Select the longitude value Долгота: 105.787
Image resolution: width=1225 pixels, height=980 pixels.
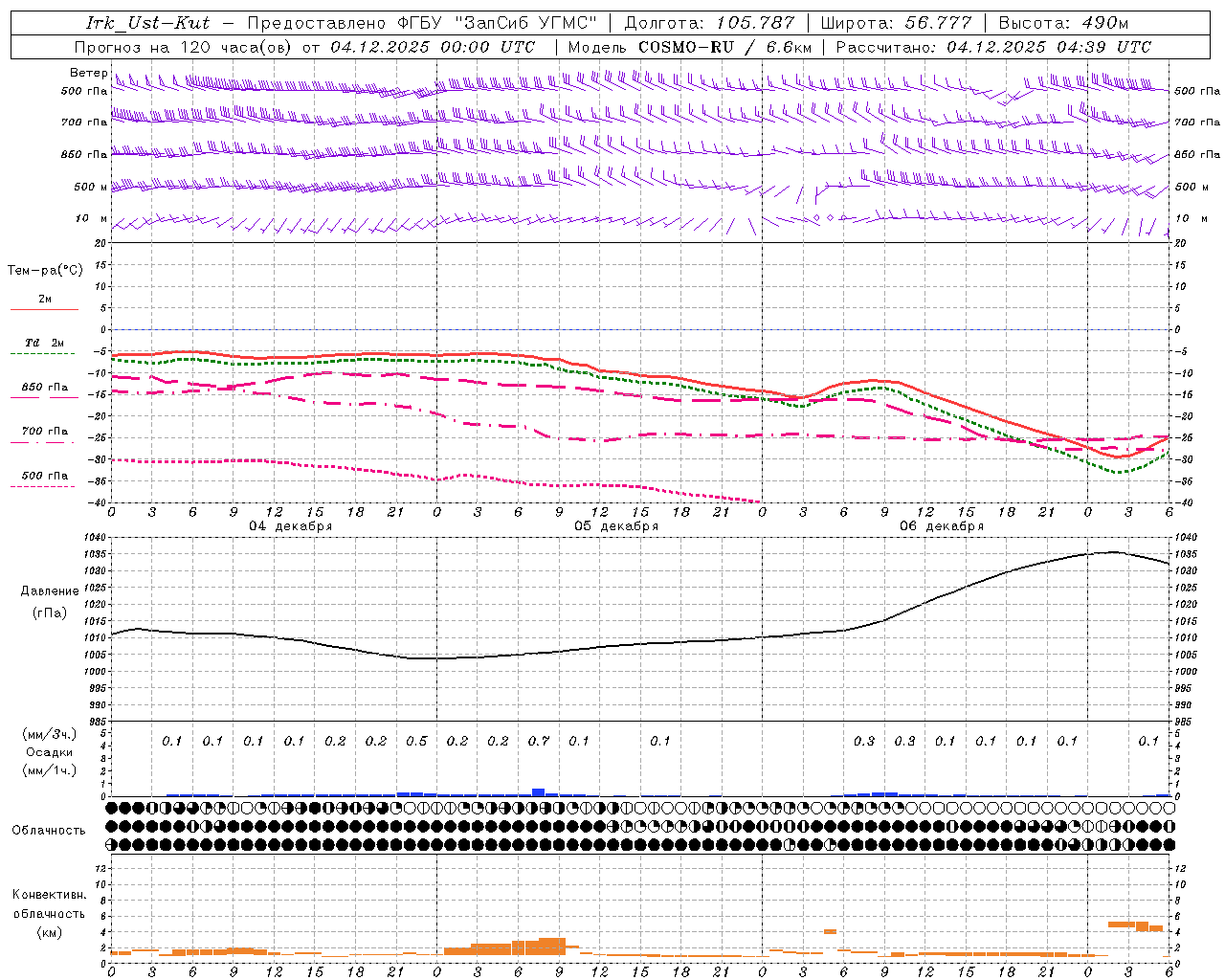(709, 23)
